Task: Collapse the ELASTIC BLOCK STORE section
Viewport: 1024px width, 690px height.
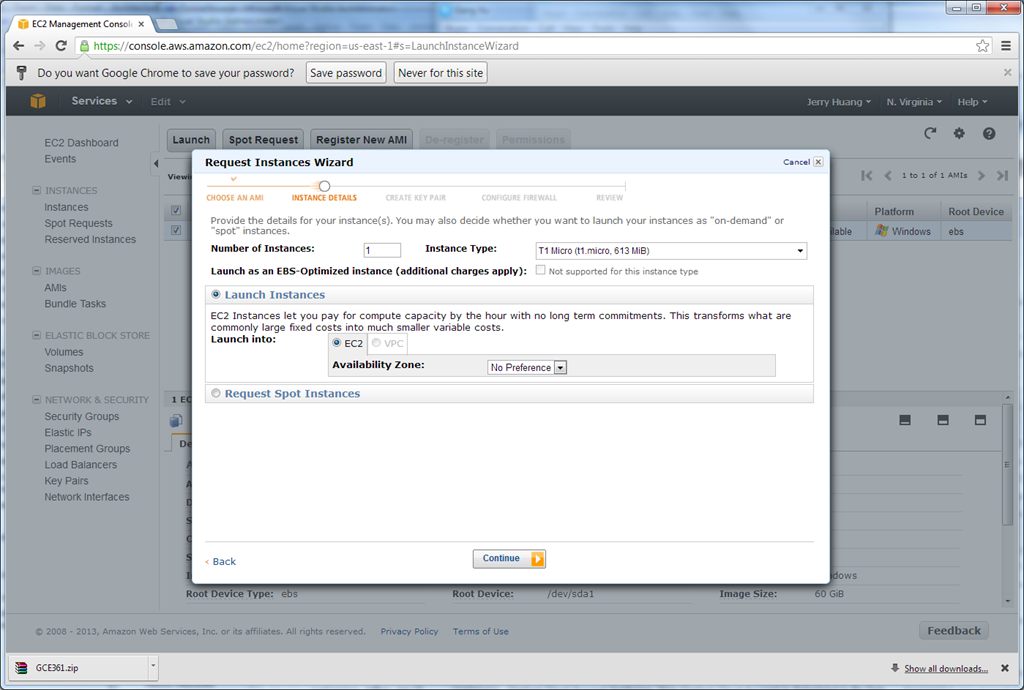Action: (37, 335)
